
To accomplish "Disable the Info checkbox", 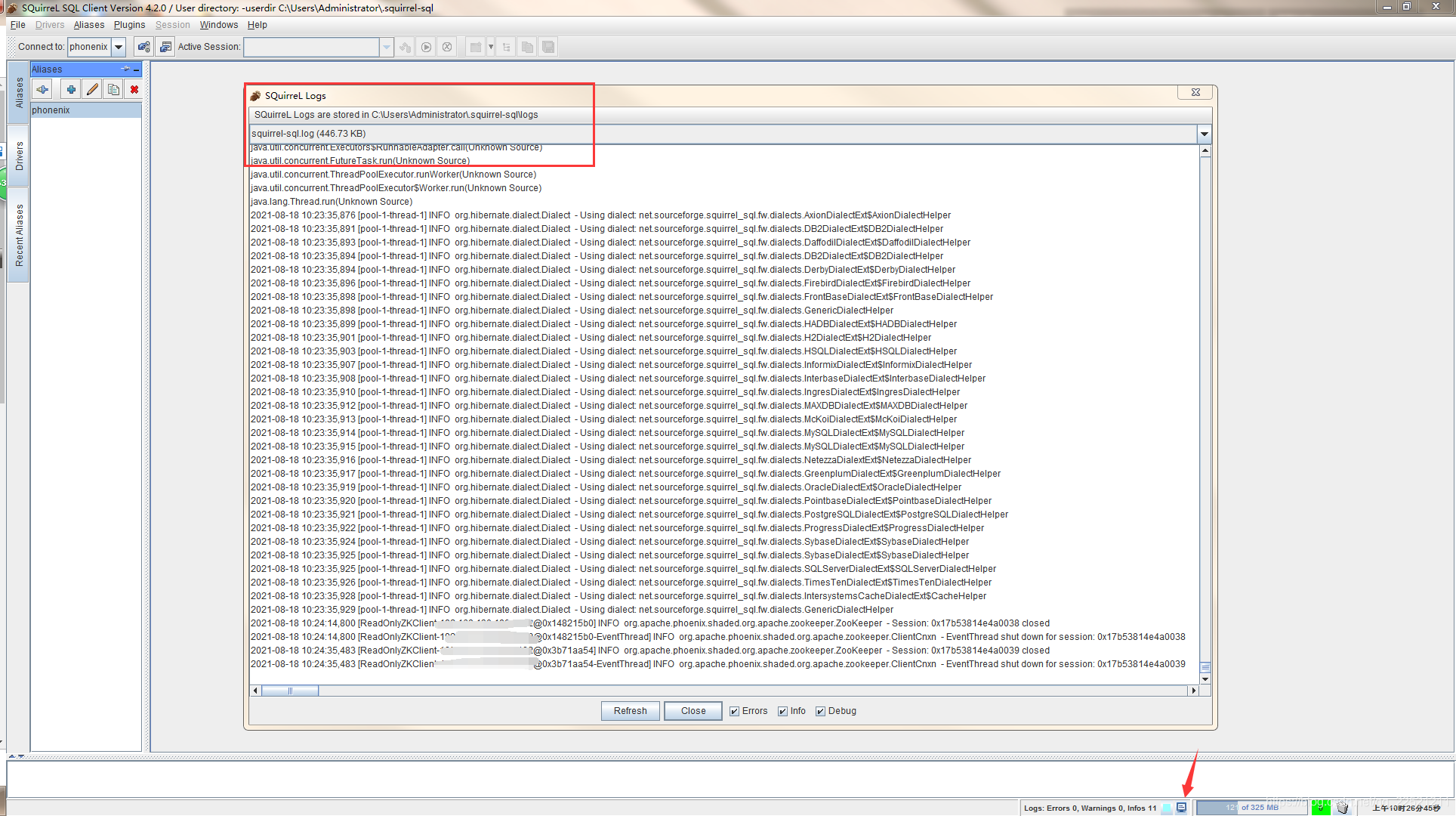I will 782,711.
